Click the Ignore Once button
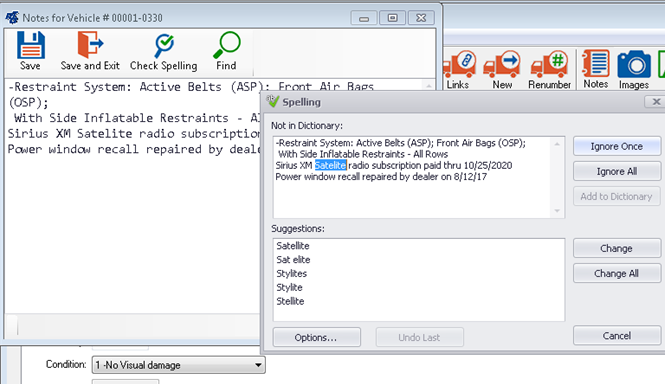This screenshot has width=665, height=384. point(617,146)
